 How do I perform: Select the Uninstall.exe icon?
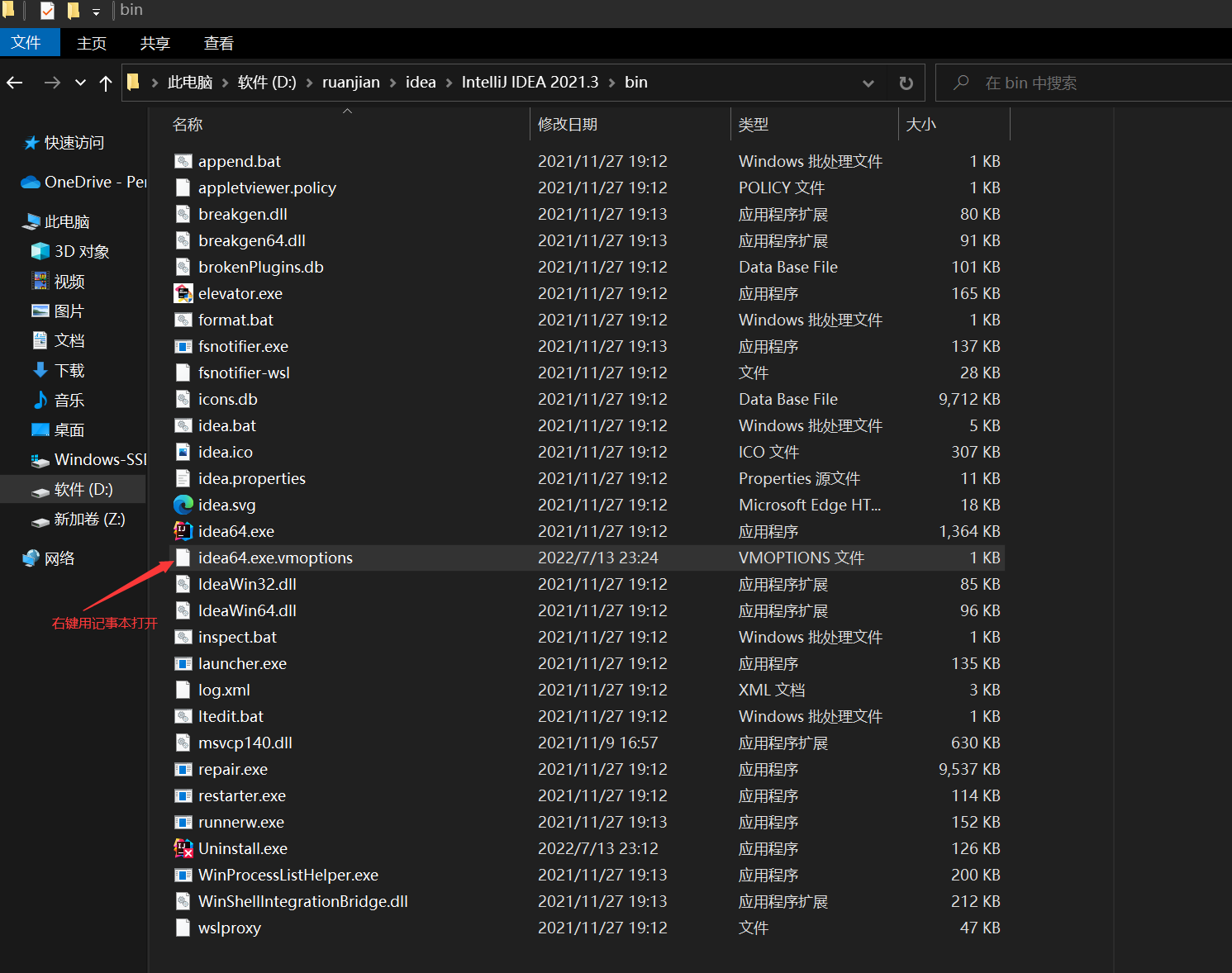pos(183,848)
